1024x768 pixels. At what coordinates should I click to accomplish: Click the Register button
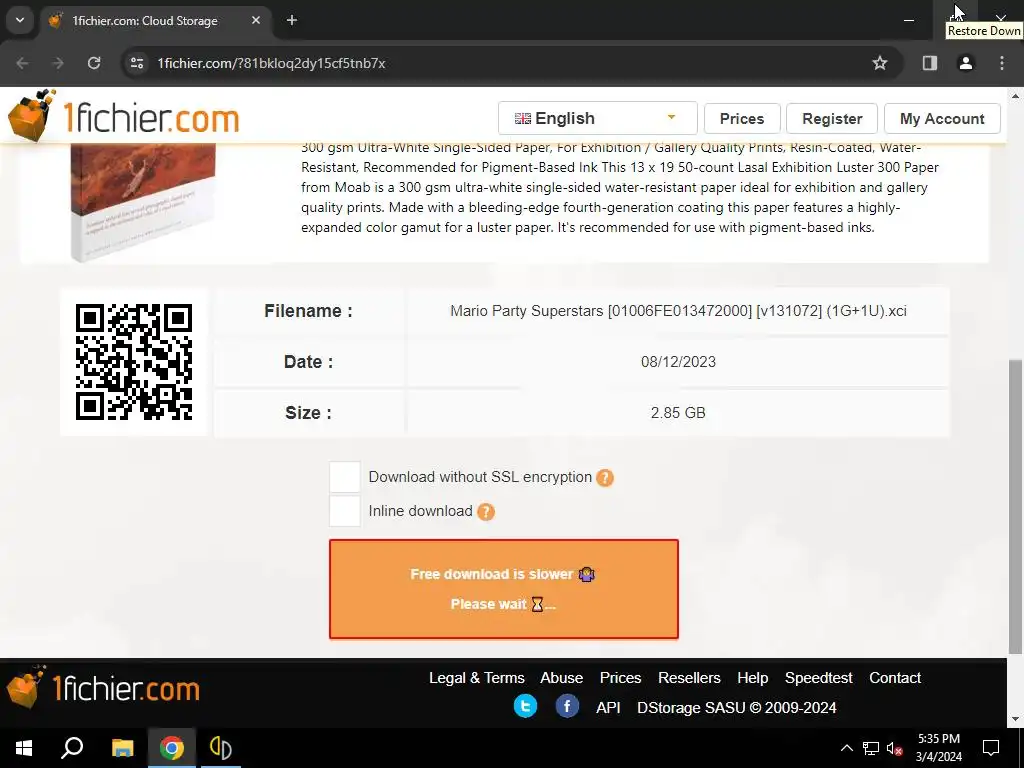(x=832, y=119)
